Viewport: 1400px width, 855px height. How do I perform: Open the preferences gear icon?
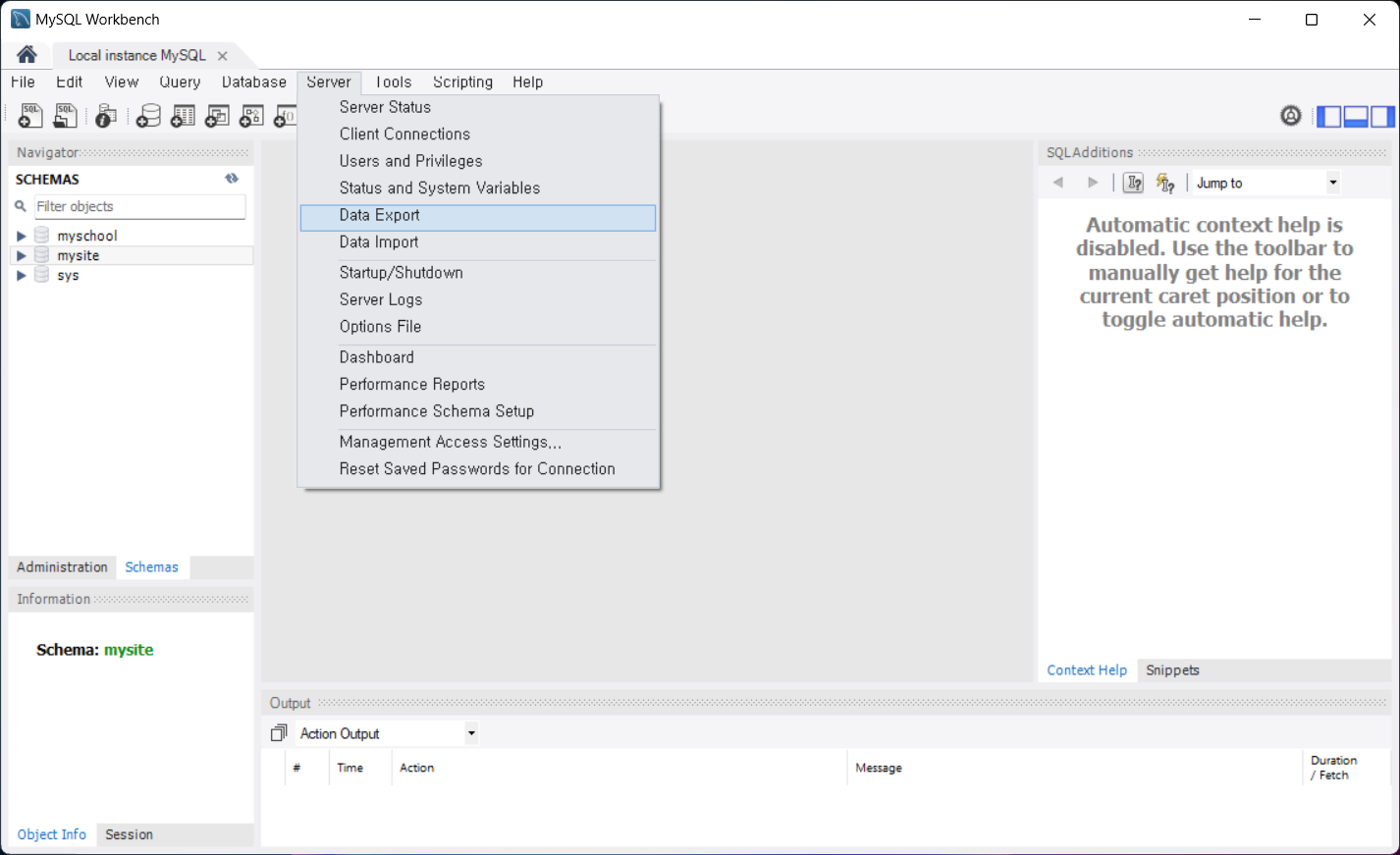pos(1291,116)
